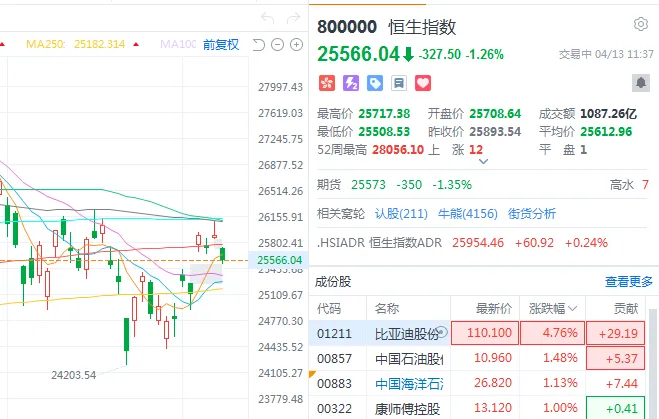Viewport: 659px width, 419px height.
Task: Click the 平均价 25612.96 value
Action: 606,132
